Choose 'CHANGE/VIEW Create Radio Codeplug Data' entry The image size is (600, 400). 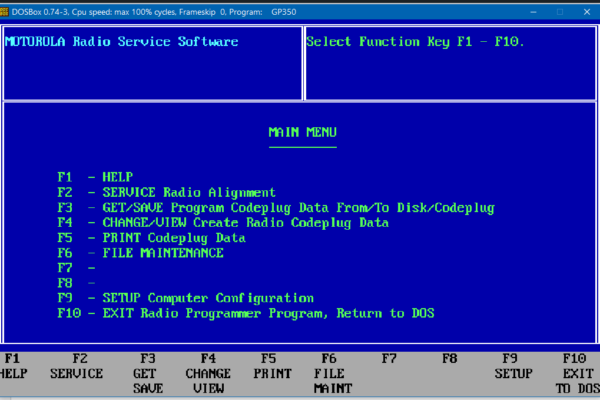coord(223,223)
